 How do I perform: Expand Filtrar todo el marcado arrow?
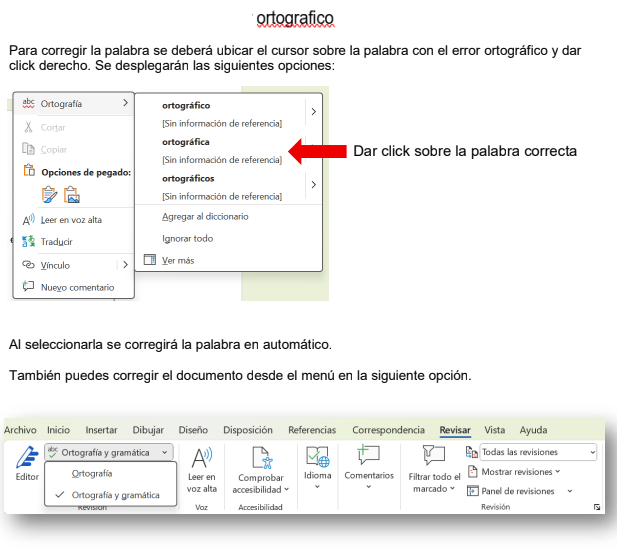(x=453, y=488)
